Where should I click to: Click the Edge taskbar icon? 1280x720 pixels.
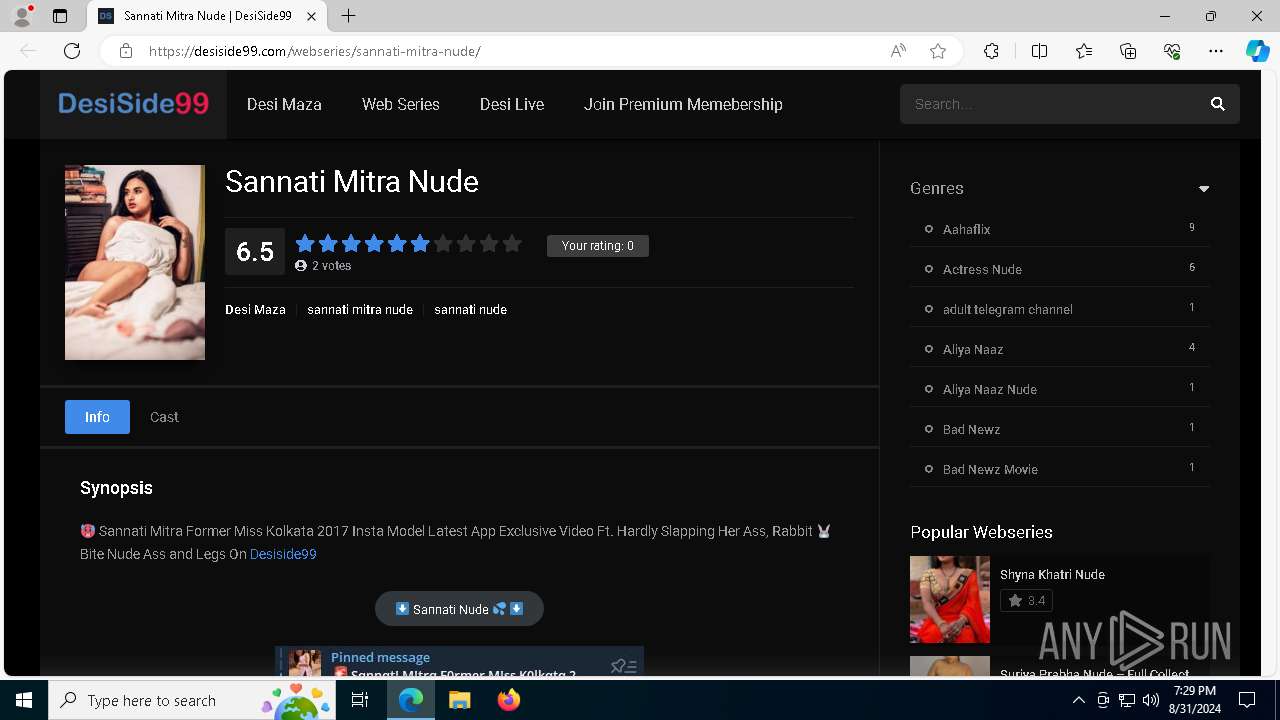point(411,700)
